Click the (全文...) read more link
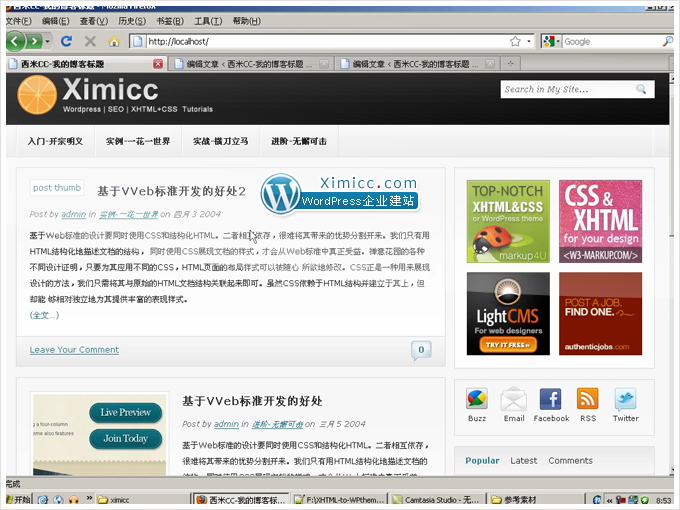Image resolution: width=680 pixels, height=510 pixels. point(44,315)
